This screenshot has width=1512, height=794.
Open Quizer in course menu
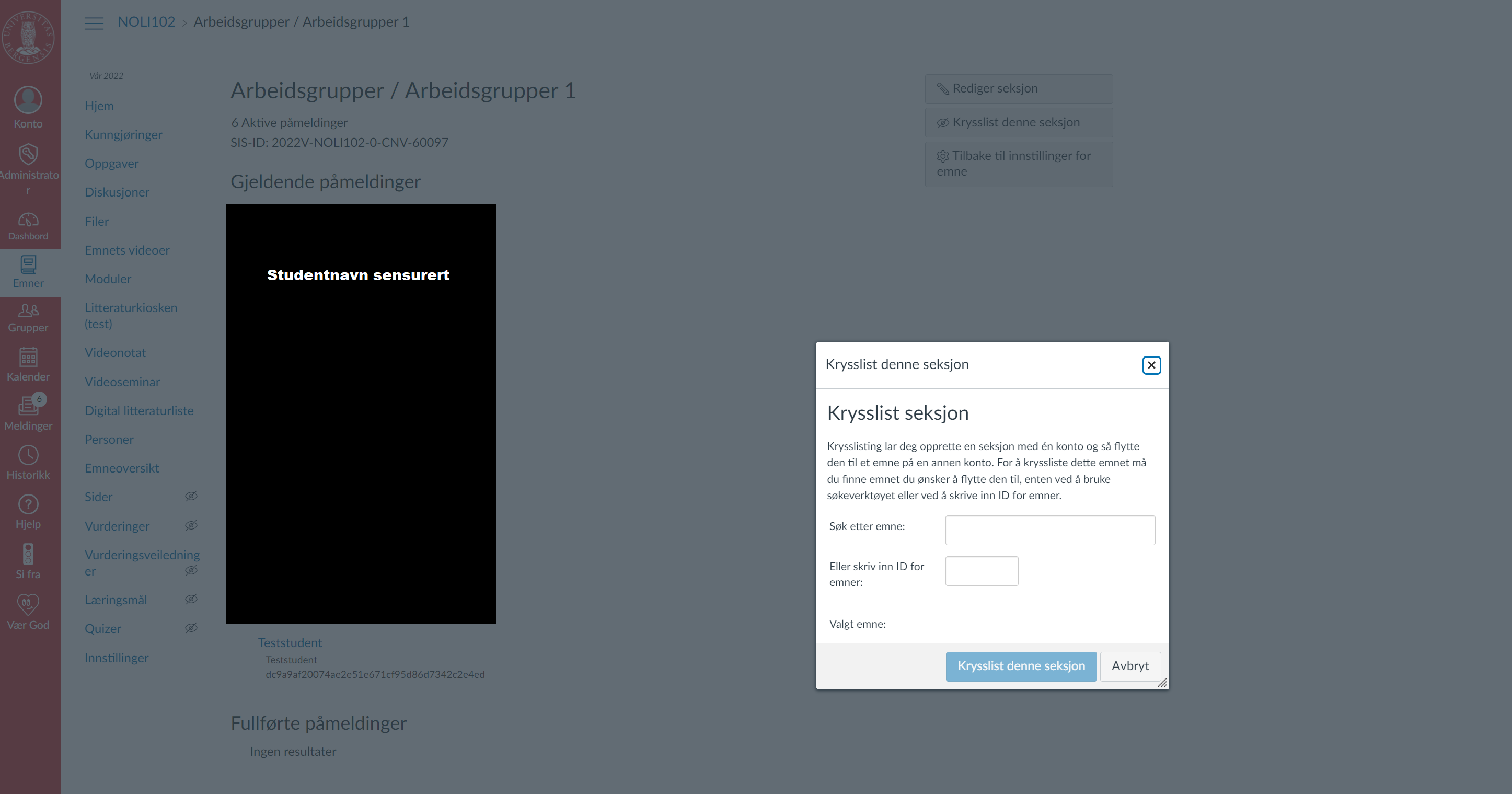(103, 628)
